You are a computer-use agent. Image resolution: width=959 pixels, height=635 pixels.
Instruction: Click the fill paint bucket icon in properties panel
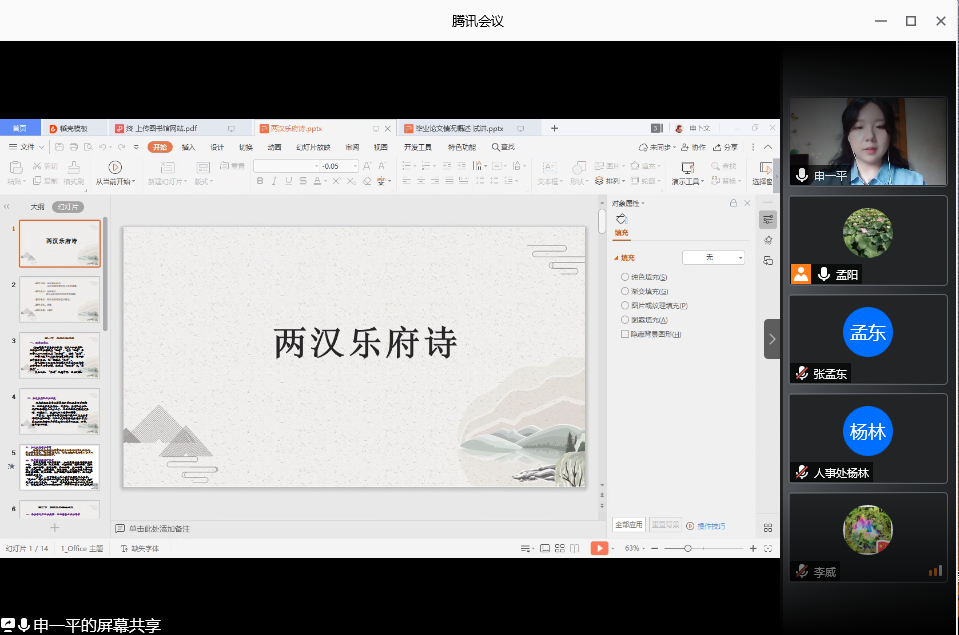(621, 219)
